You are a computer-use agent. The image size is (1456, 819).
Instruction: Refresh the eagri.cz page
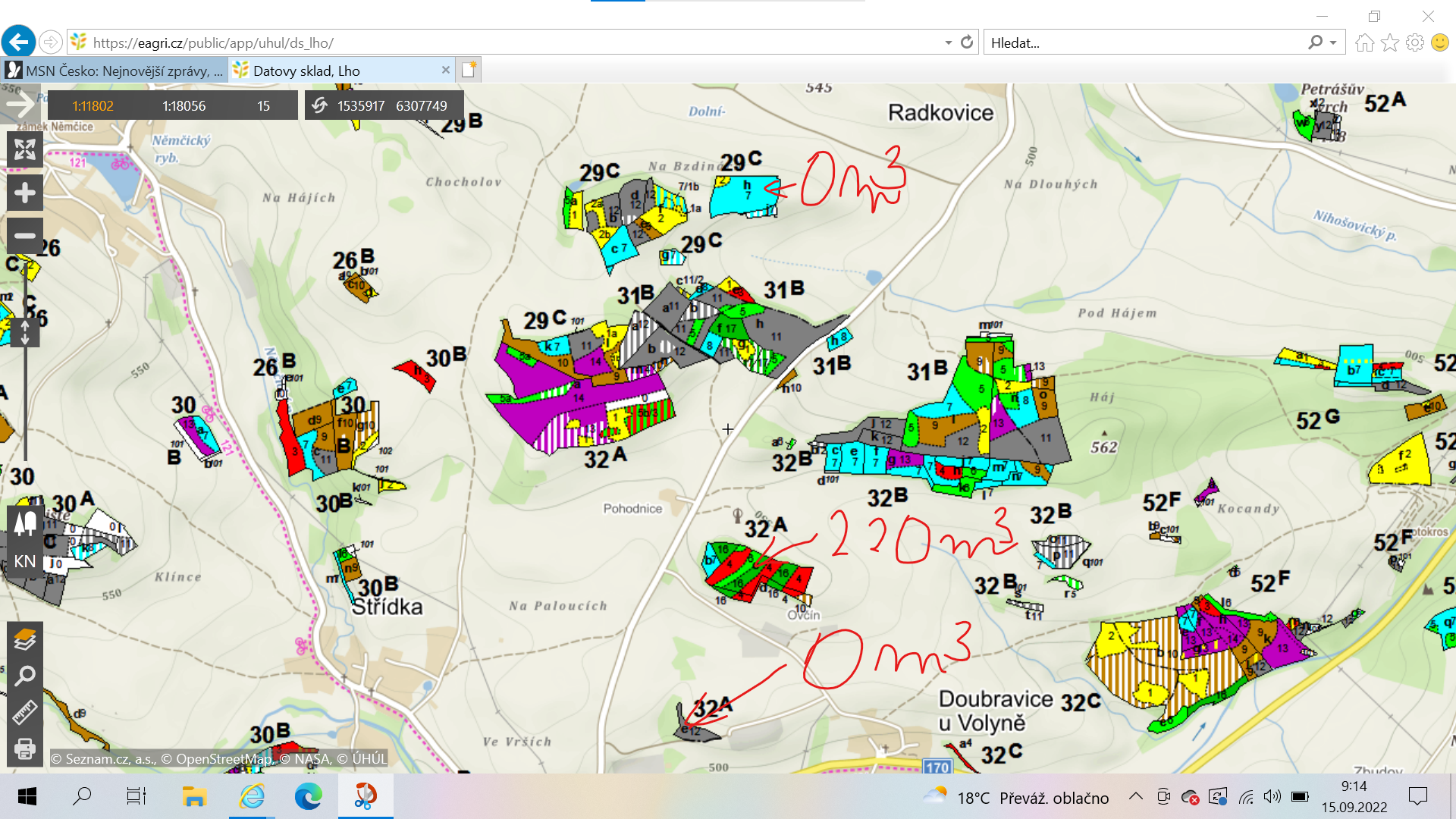pyautogui.click(x=967, y=42)
